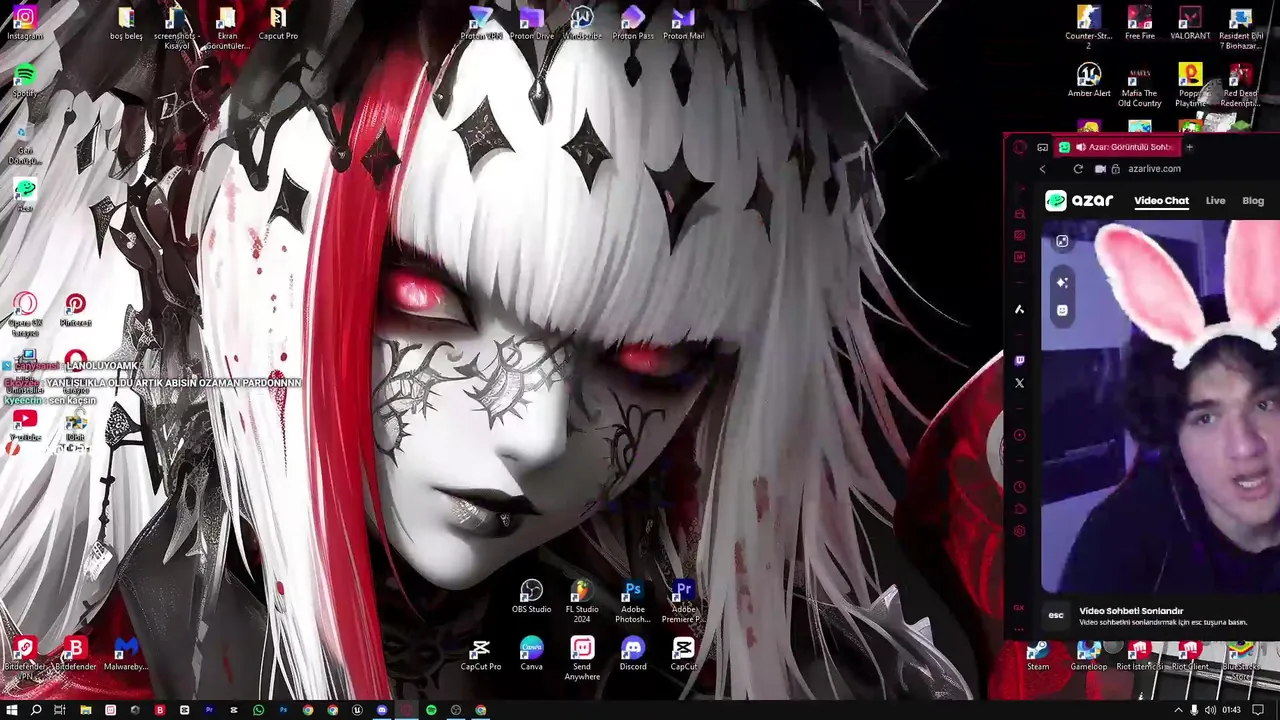This screenshot has width=1280, height=720.
Task: Open Opera GX sidebar settings gear
Action: pyautogui.click(x=1019, y=531)
